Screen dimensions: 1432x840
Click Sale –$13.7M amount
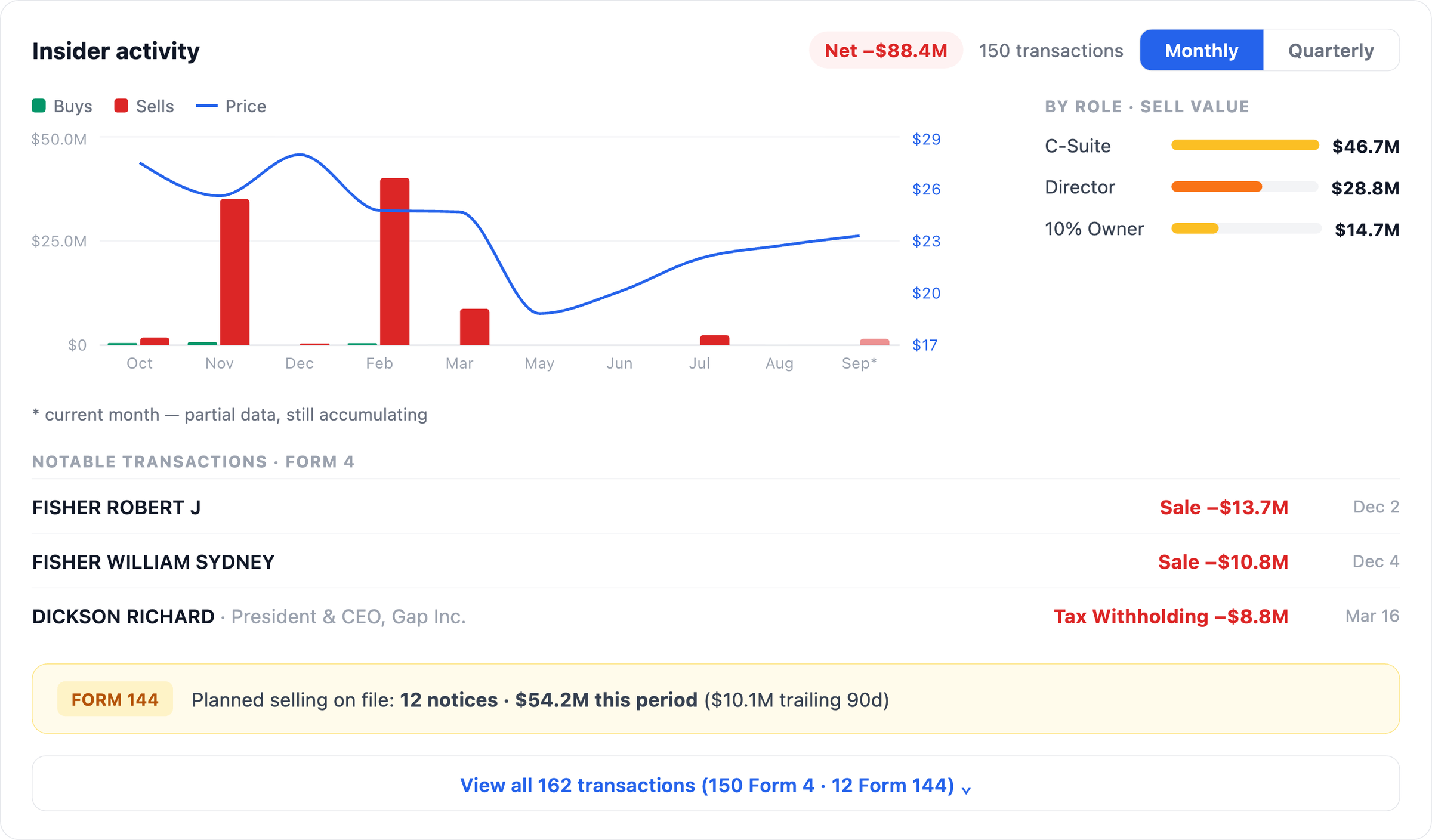1223,507
